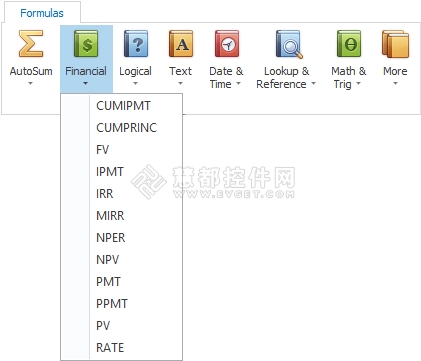Click the AutoSum sigma icon
The height and width of the screenshot is (361, 421).
point(31,44)
